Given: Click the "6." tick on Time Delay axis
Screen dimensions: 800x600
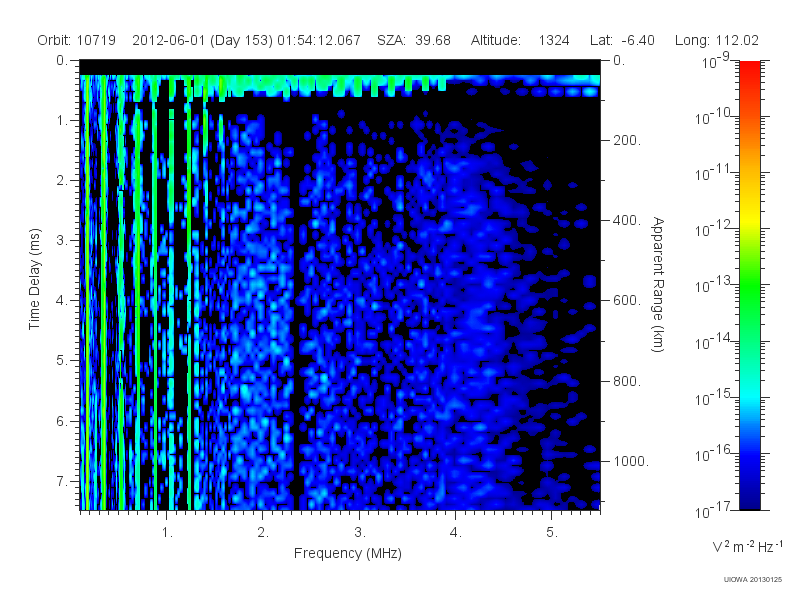Looking at the screenshot, I should [62, 421].
